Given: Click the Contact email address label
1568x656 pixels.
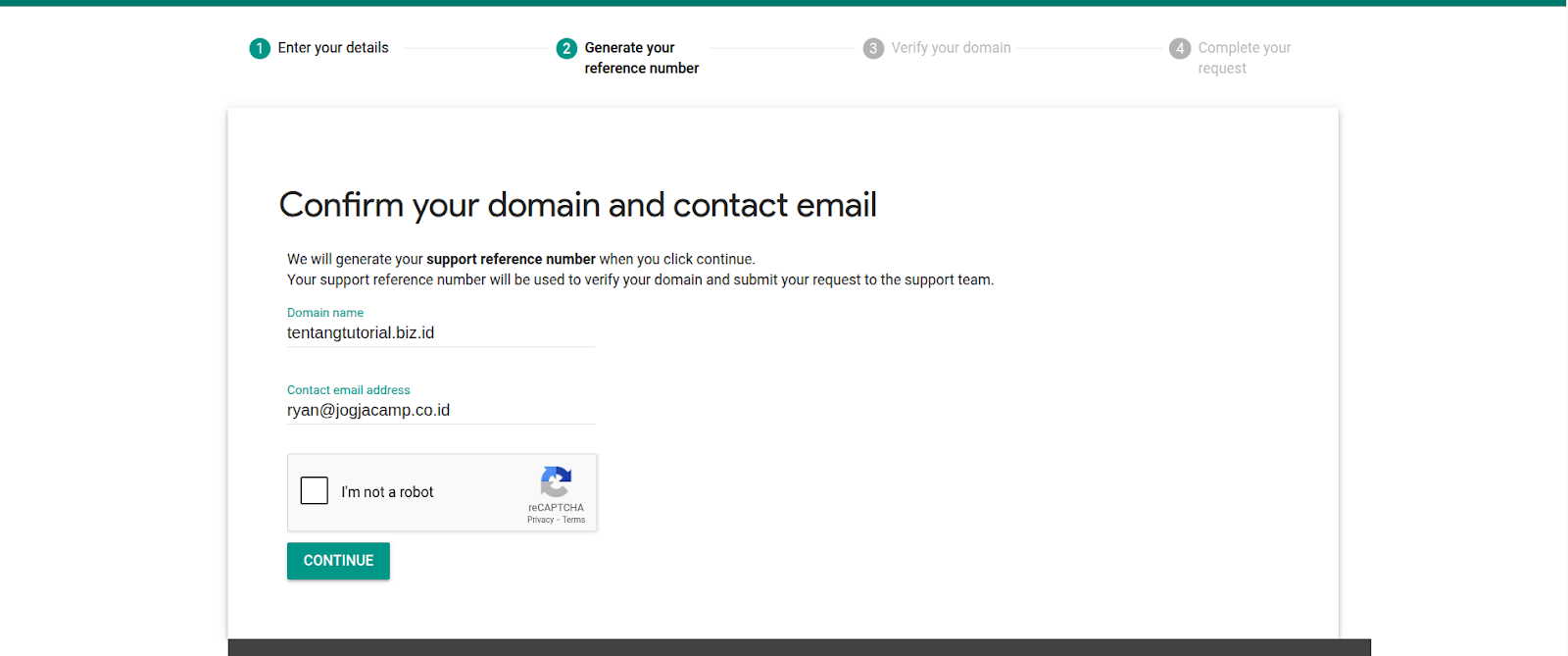Looking at the screenshot, I should click(349, 390).
